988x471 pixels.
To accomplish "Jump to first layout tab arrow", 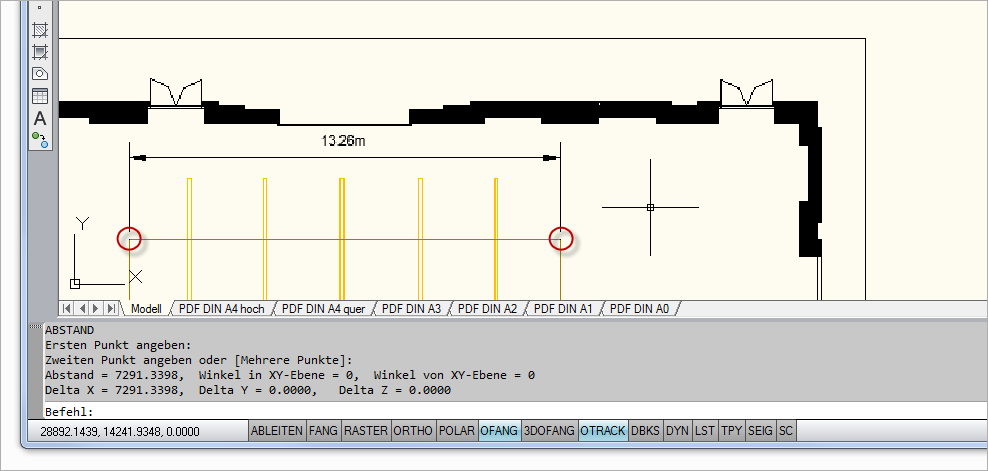I will 68,309.
